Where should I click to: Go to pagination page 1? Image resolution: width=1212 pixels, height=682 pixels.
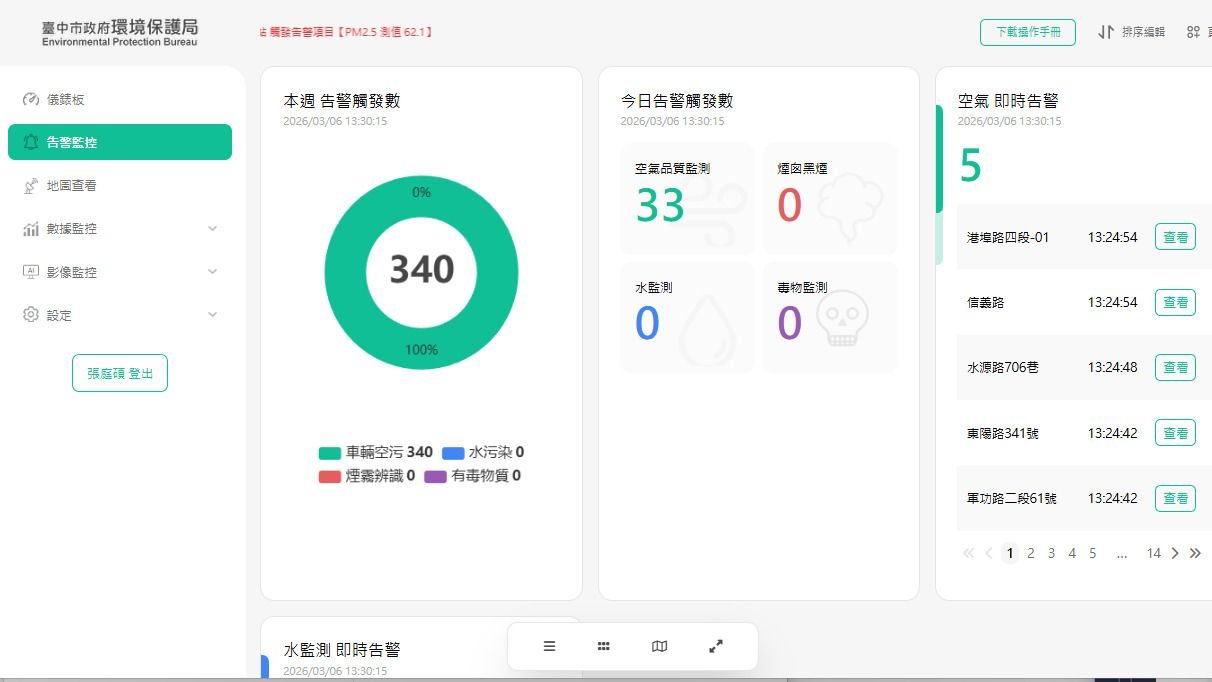click(x=1010, y=553)
